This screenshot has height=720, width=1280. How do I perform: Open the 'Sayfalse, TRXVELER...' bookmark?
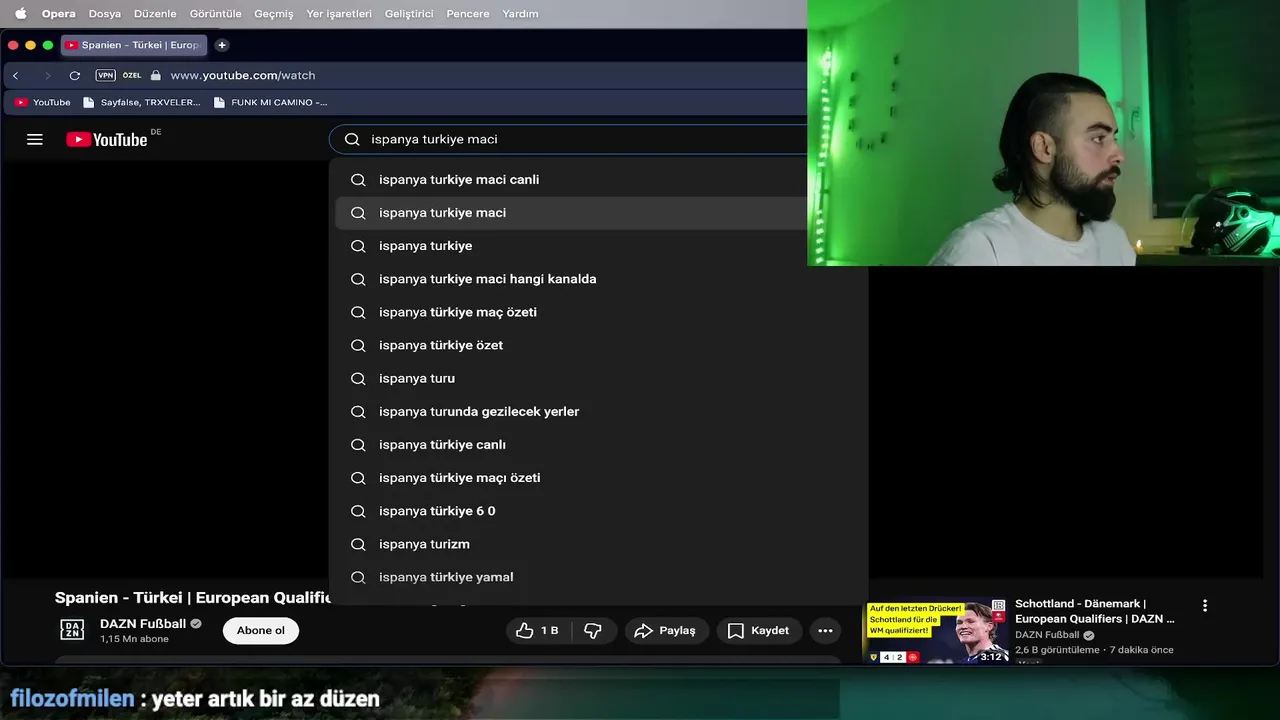coord(141,102)
